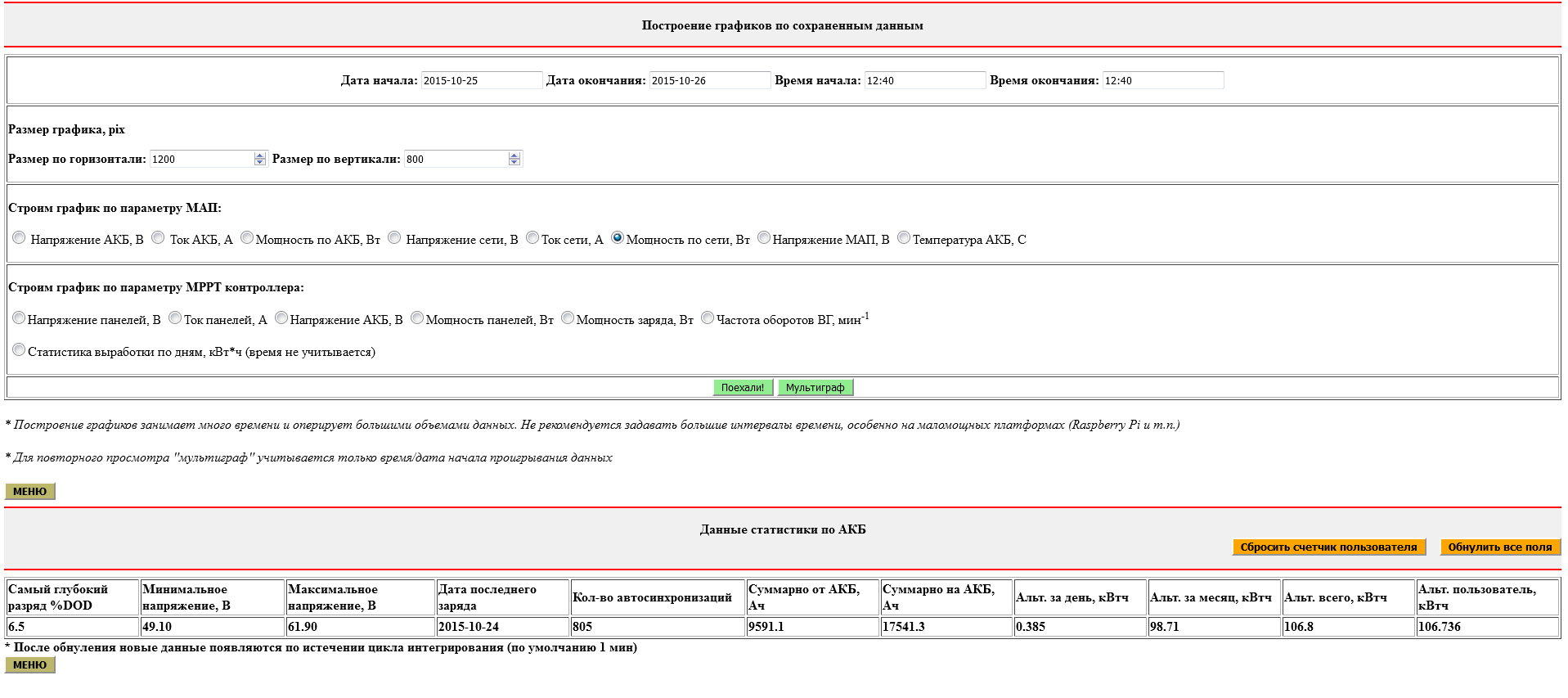The width and height of the screenshot is (1568, 698).
Task: Select the Ток панелей, А radio button
Action: [175, 318]
